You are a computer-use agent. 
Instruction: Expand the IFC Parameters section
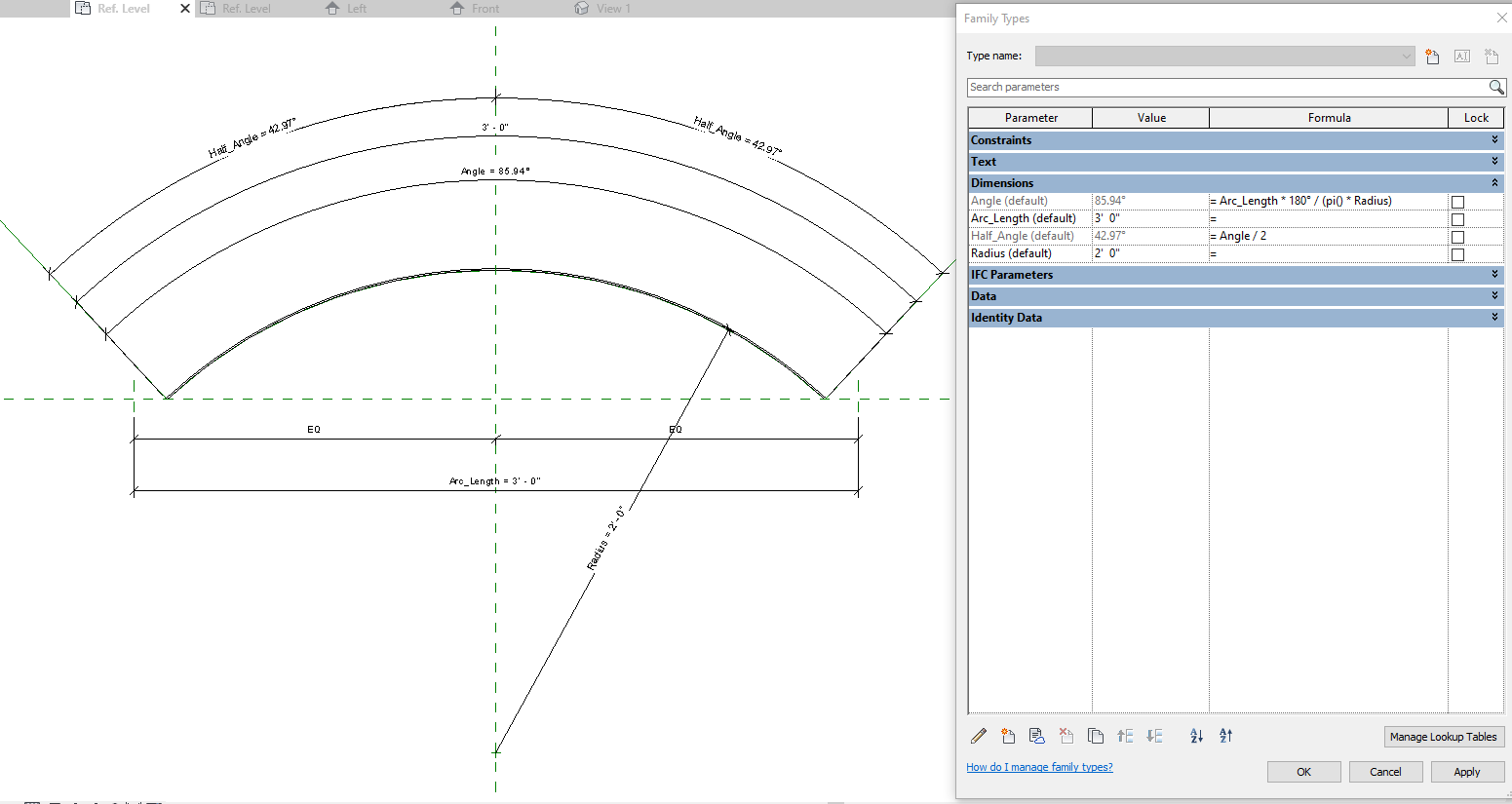[x=1494, y=274]
